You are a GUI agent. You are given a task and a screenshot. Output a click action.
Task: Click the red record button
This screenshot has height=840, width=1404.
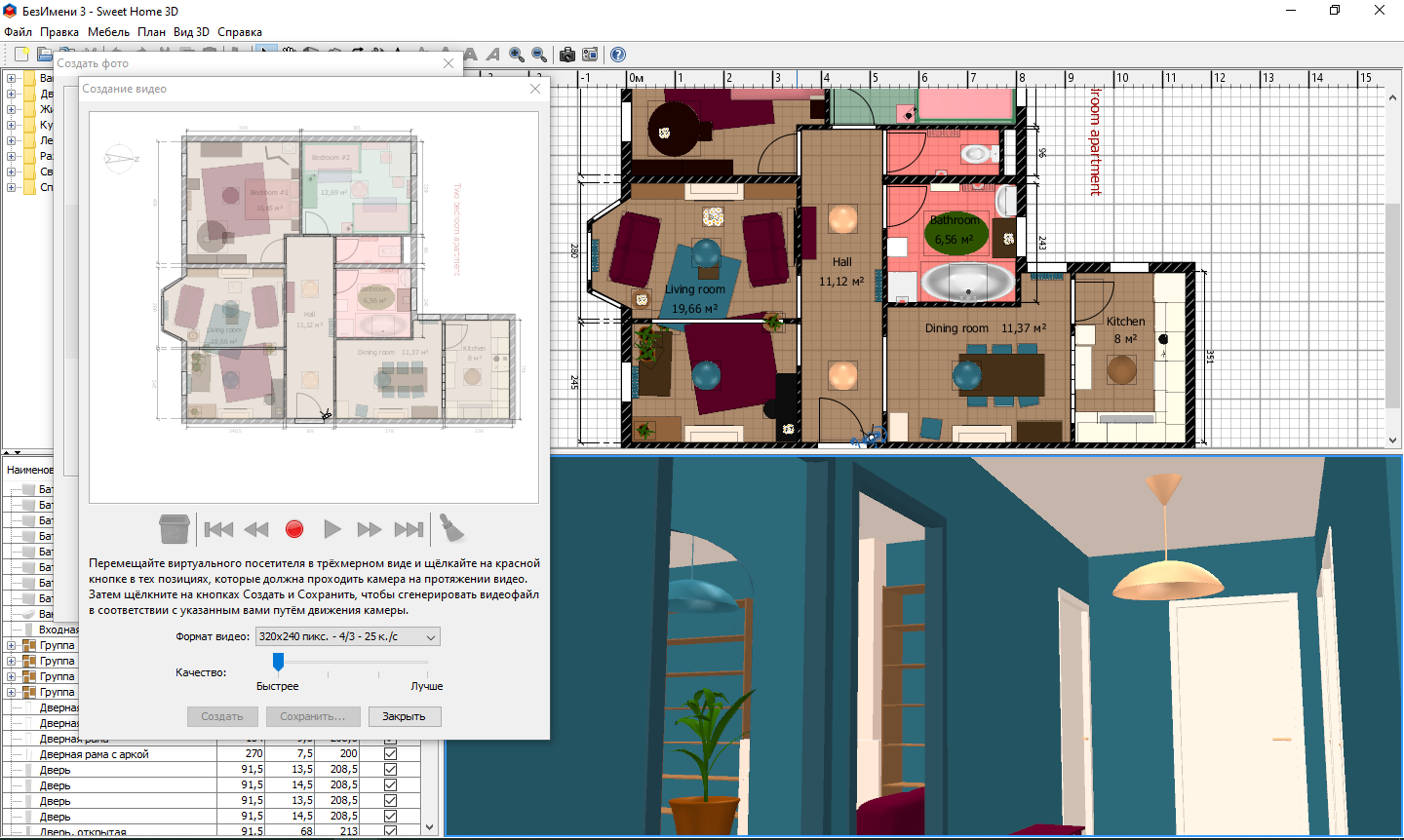(x=294, y=529)
